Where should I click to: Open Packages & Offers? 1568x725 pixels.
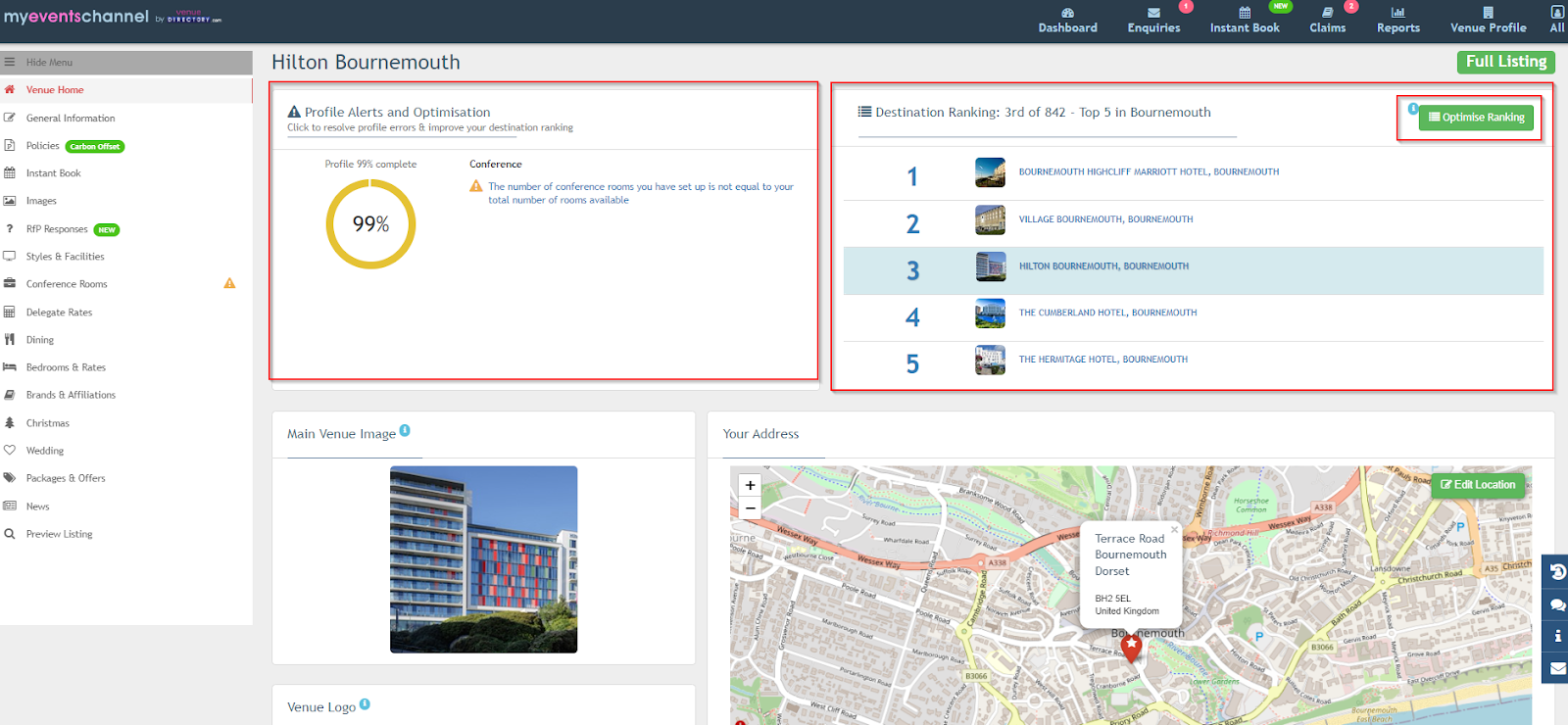[66, 478]
